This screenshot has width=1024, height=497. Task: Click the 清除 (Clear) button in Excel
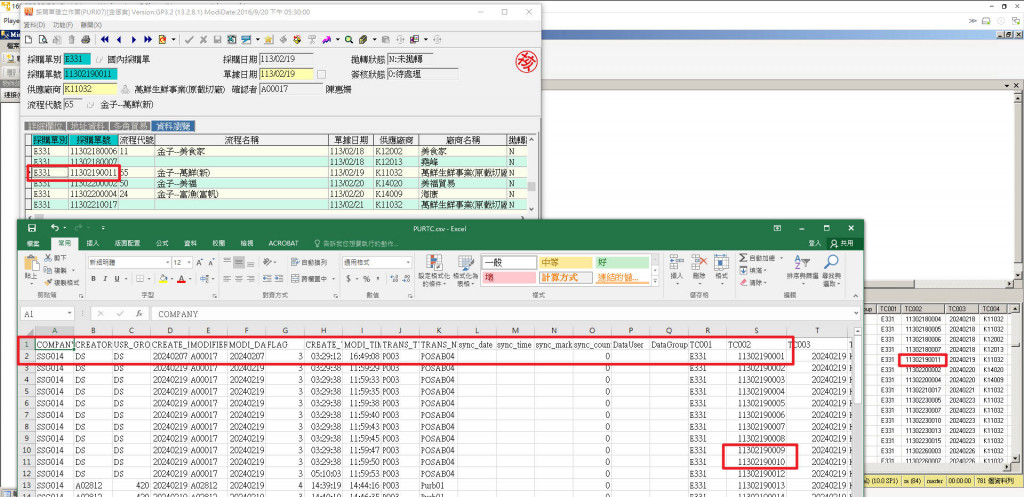click(752, 283)
